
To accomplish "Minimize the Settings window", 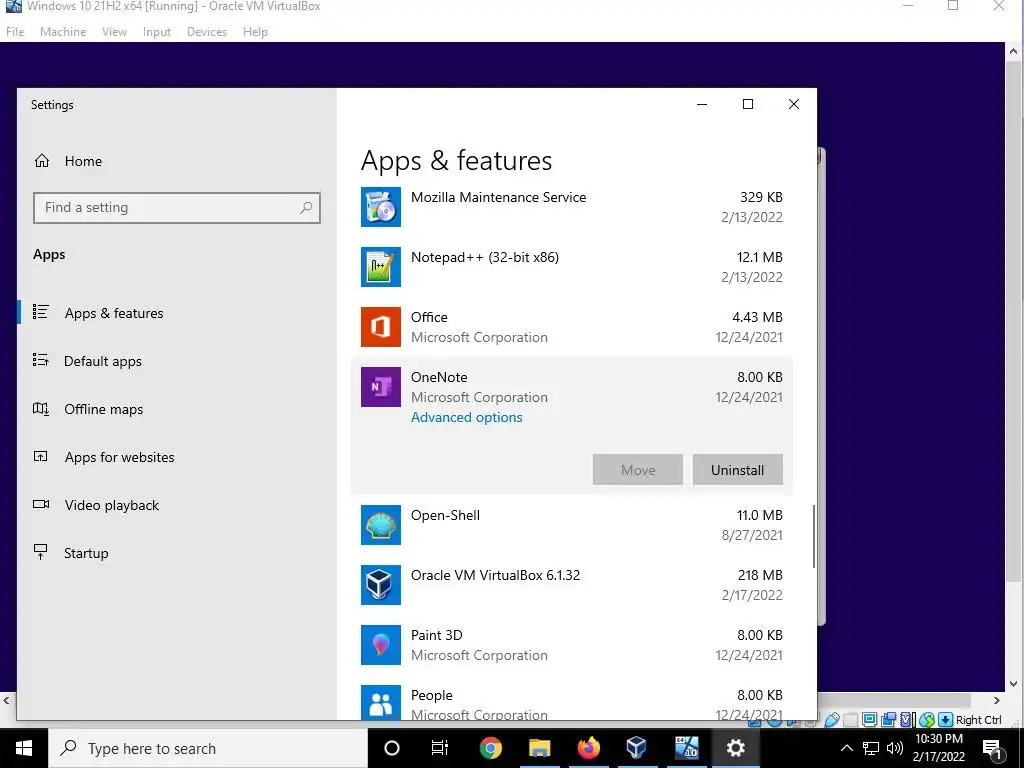I will coord(702,104).
